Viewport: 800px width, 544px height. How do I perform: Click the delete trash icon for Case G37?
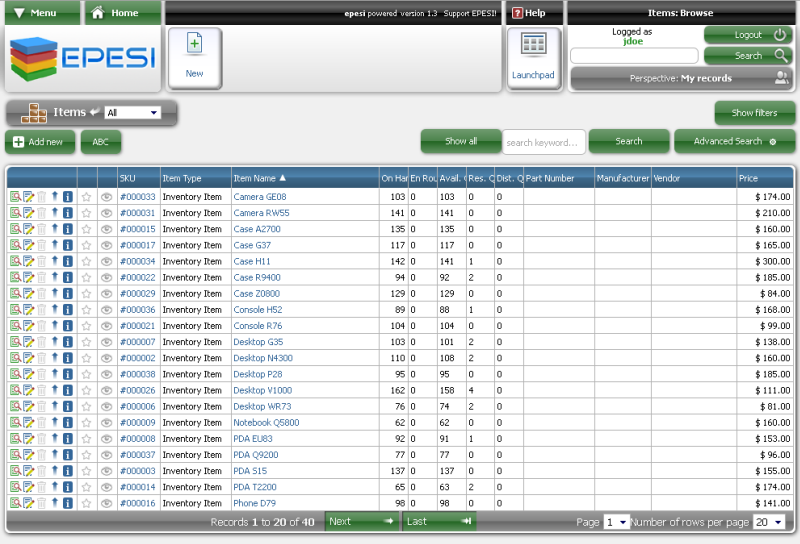(42, 245)
